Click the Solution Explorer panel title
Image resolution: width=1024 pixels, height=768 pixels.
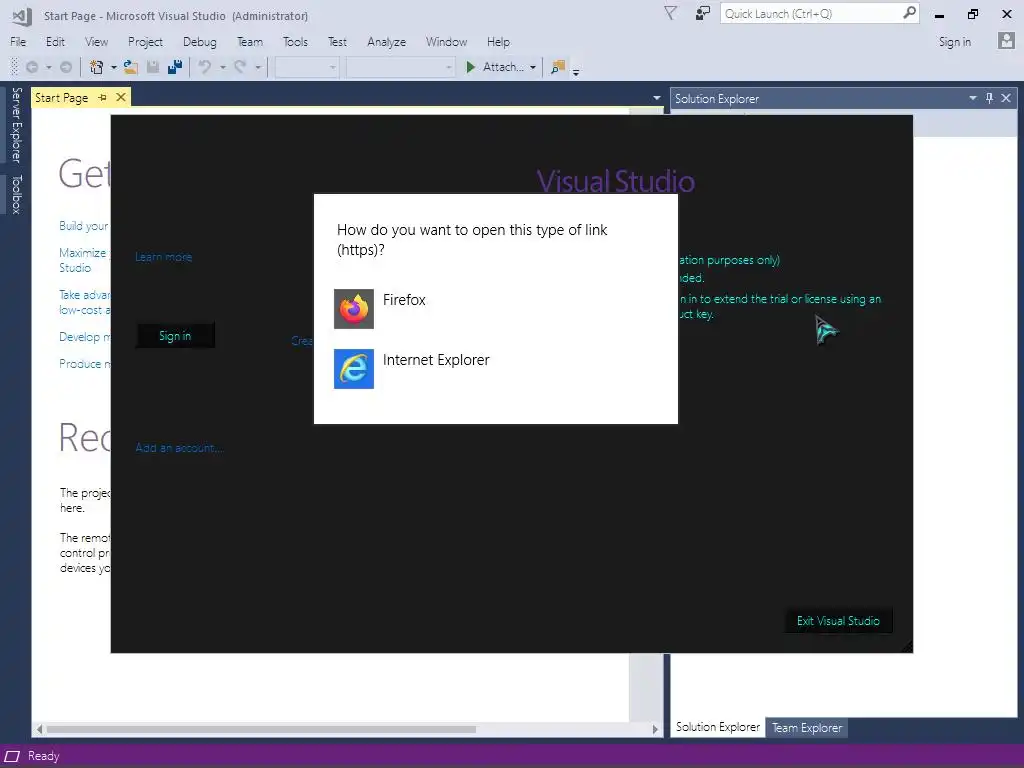pos(716,99)
